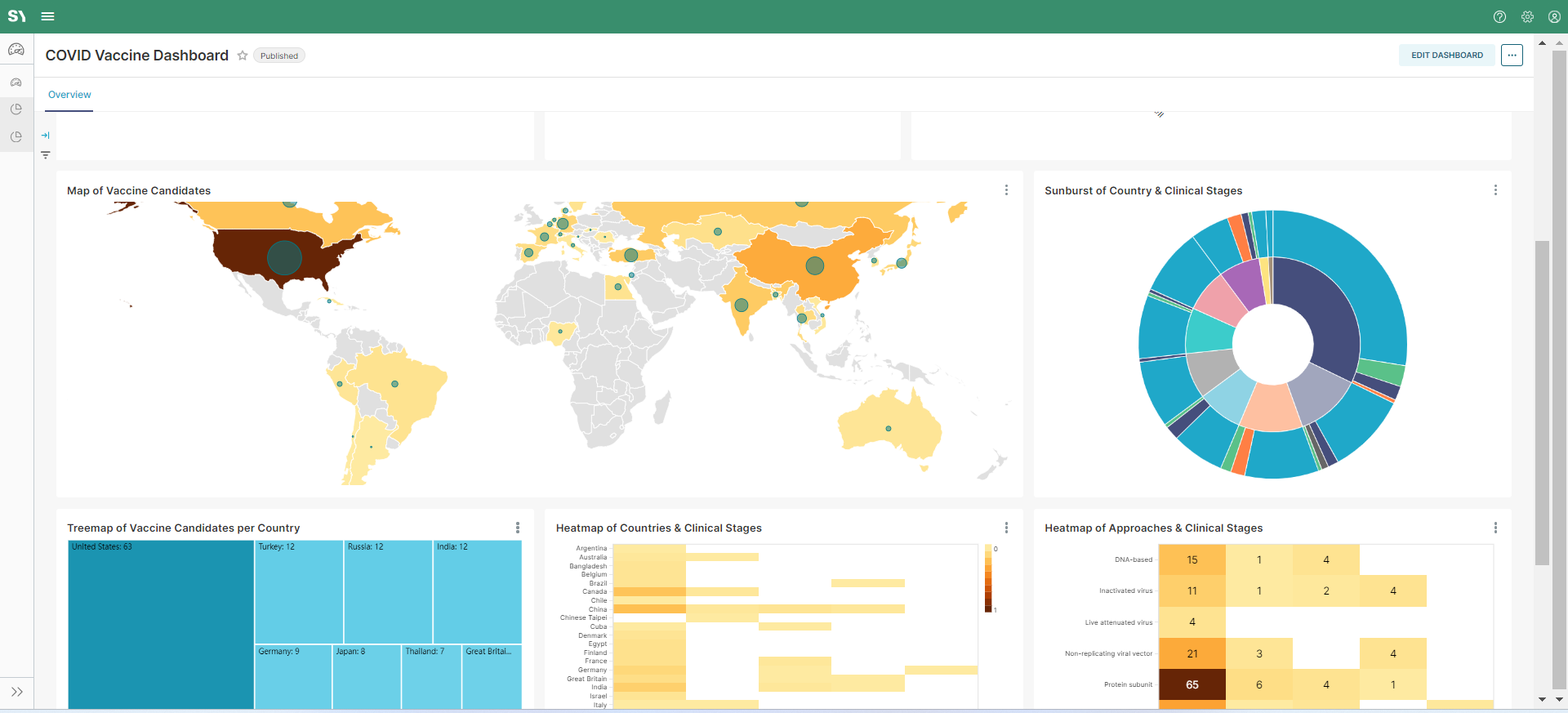This screenshot has height=713, width=1568.
Task: Open Treemap chart three-dot menu
Action: click(518, 528)
